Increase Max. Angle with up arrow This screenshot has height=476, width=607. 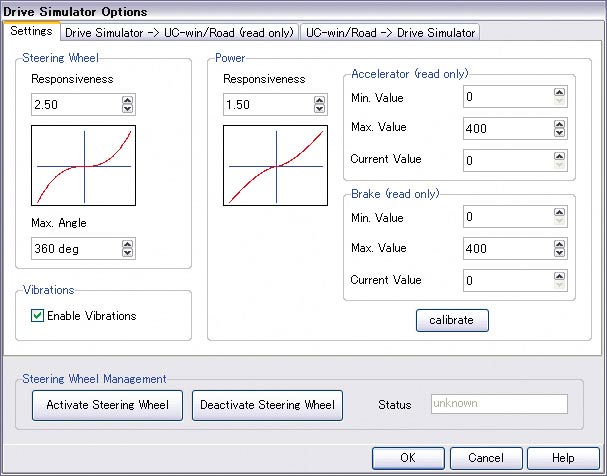127,244
